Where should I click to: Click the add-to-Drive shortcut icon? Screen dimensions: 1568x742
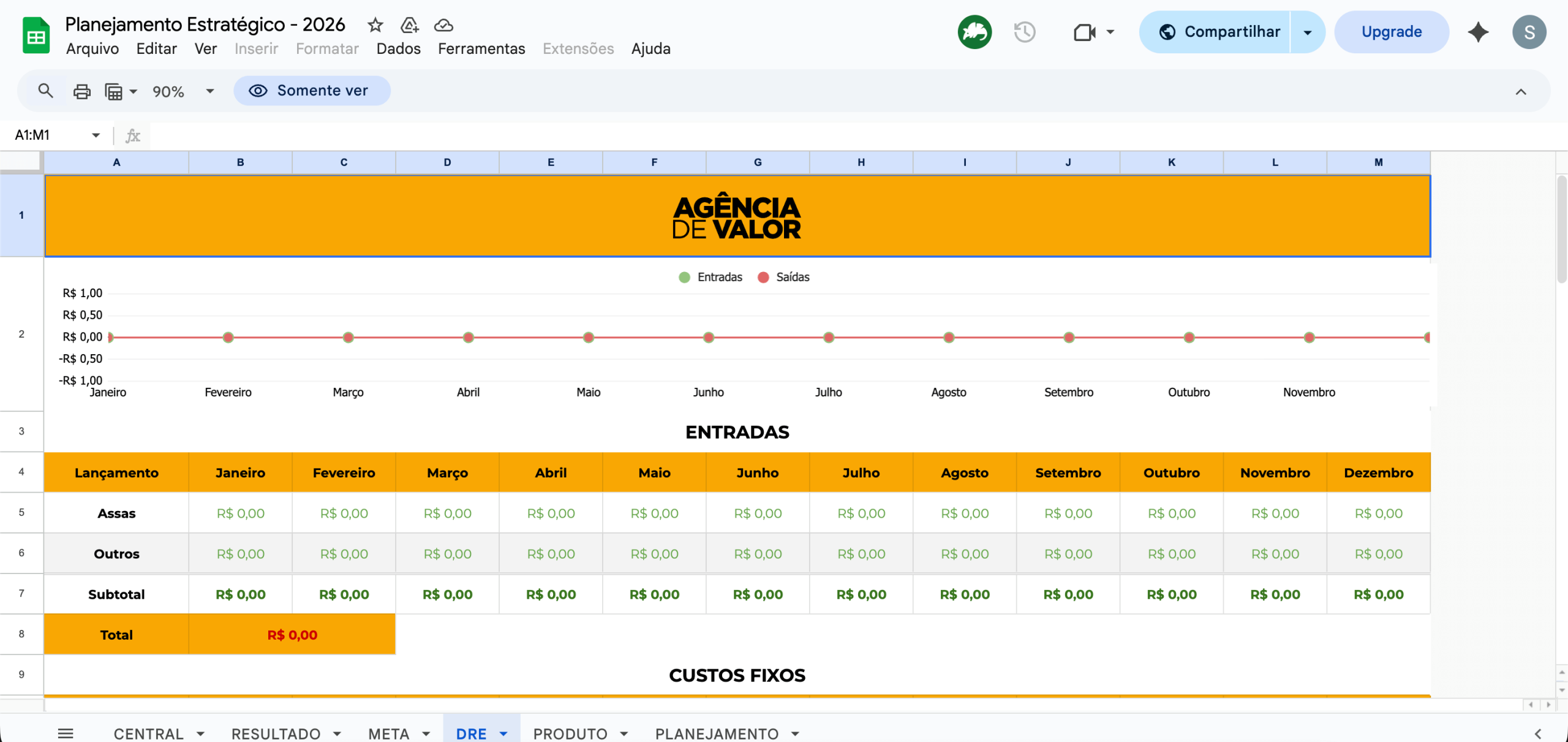409,25
